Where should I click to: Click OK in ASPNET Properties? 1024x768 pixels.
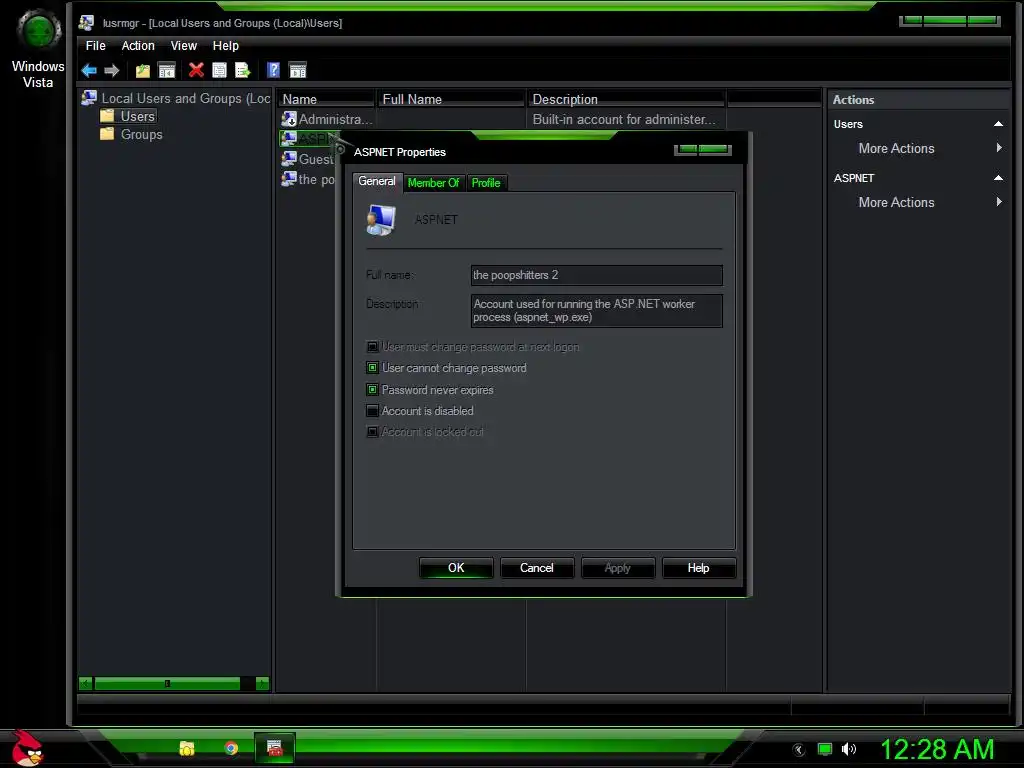(456, 568)
